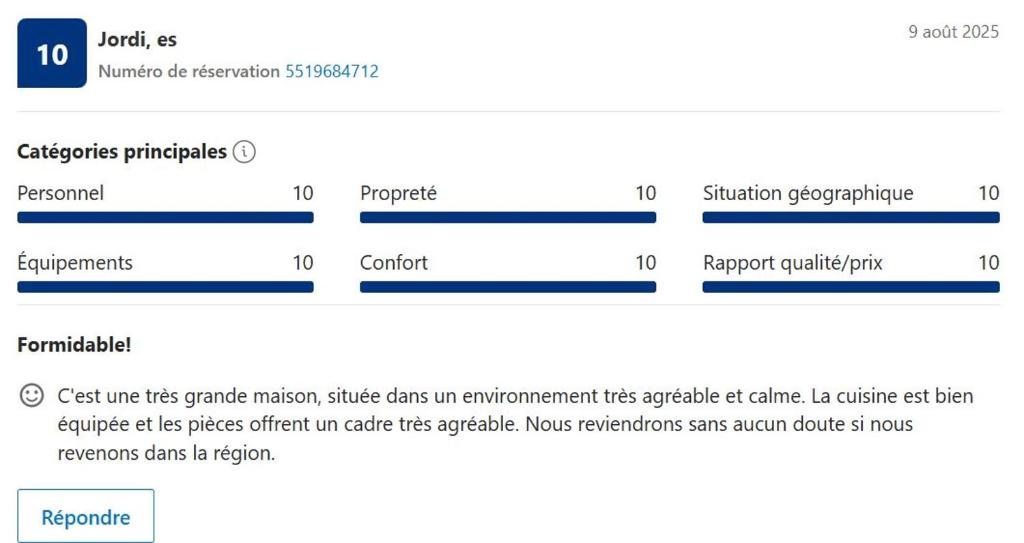Open reservation number 5519684712 link
1024x543 pixels.
coord(332,71)
